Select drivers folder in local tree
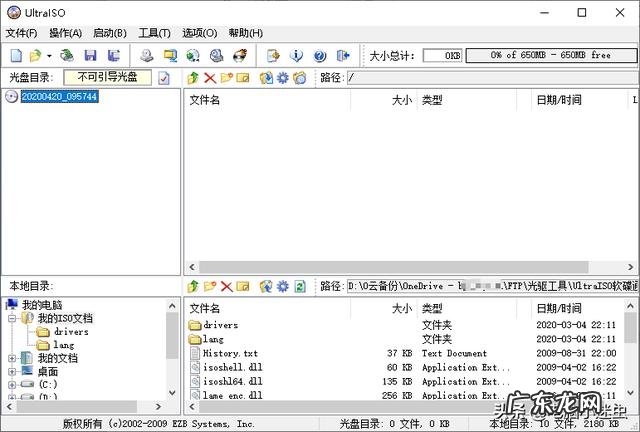This screenshot has width=640, height=432. [x=71, y=332]
